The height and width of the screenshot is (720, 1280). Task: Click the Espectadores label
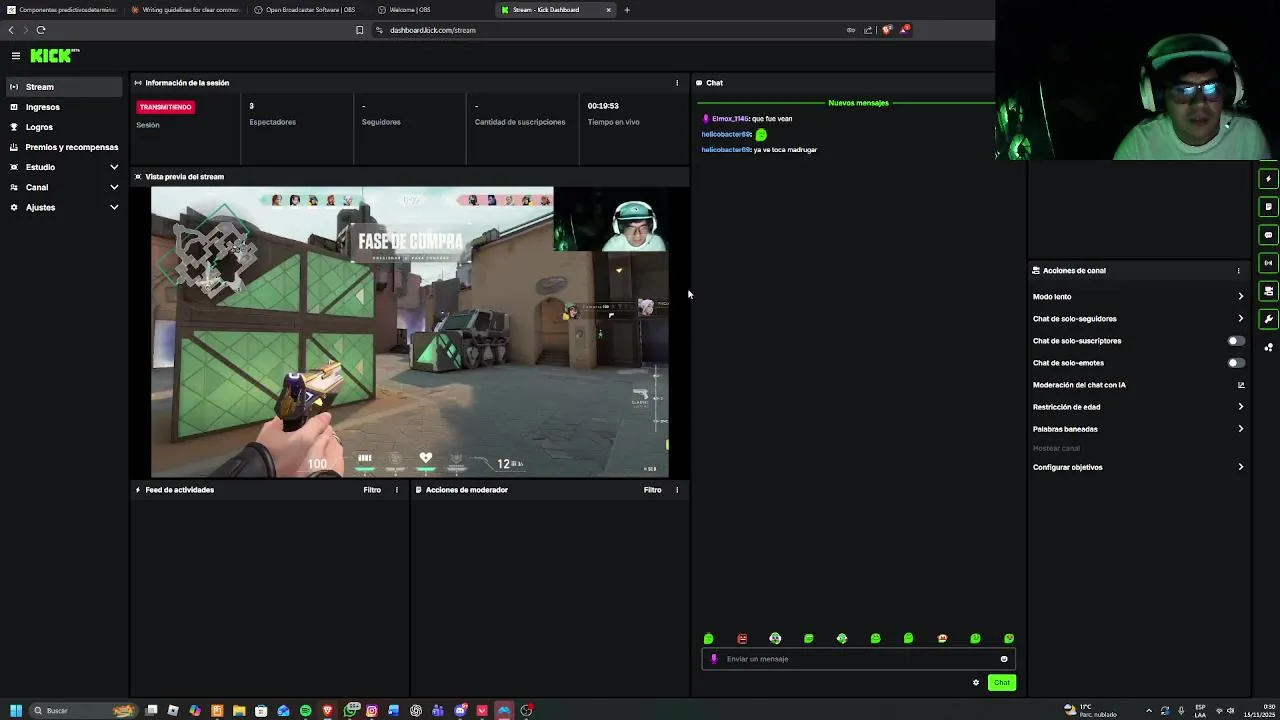click(x=272, y=122)
